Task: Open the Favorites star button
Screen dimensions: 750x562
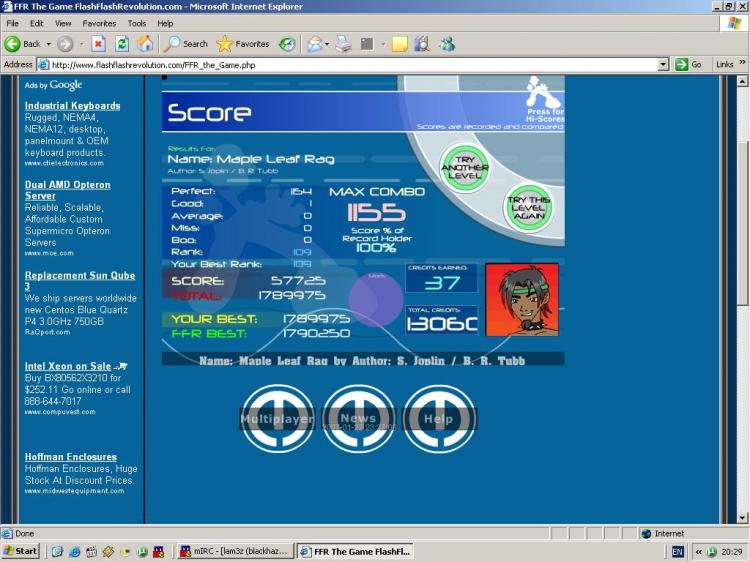Action: (243, 44)
